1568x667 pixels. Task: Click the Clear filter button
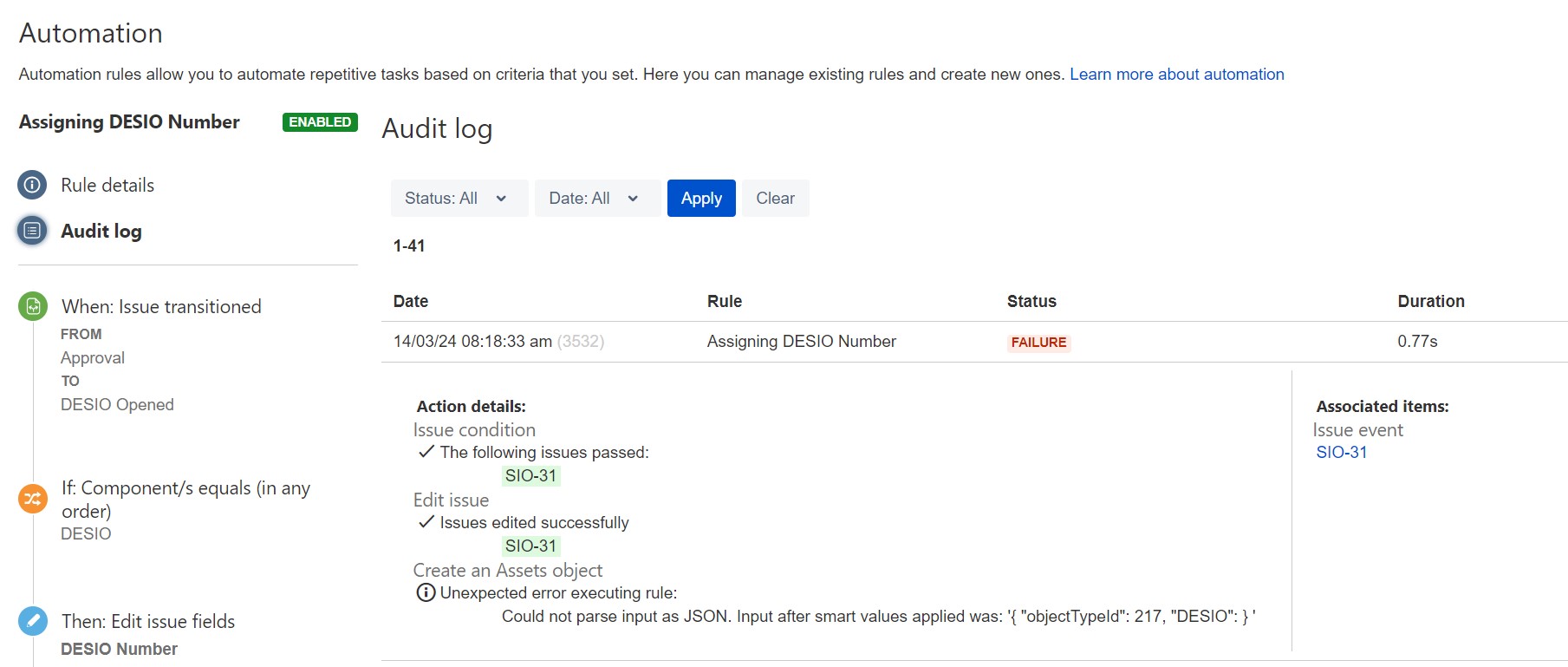[775, 198]
